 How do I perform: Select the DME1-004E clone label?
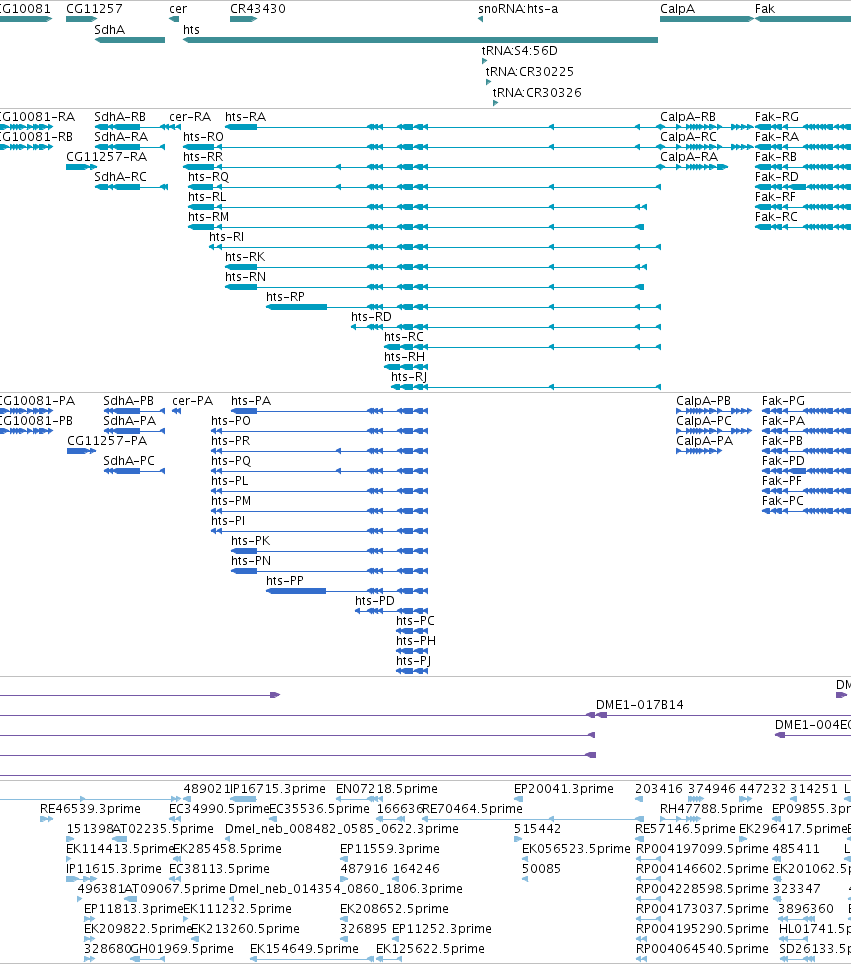(813, 724)
